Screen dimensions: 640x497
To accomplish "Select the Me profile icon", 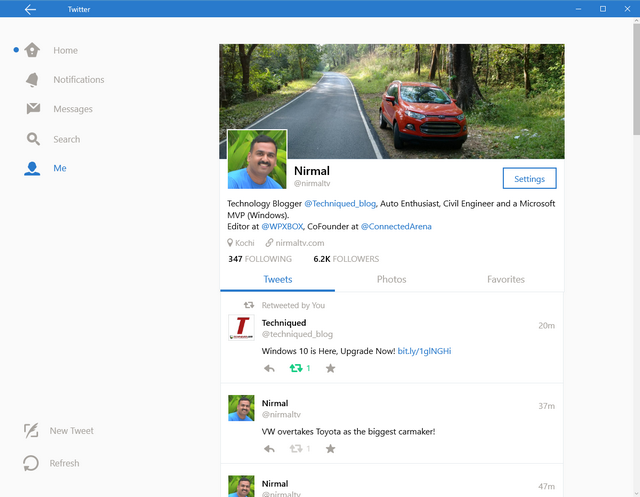I will pos(32,168).
